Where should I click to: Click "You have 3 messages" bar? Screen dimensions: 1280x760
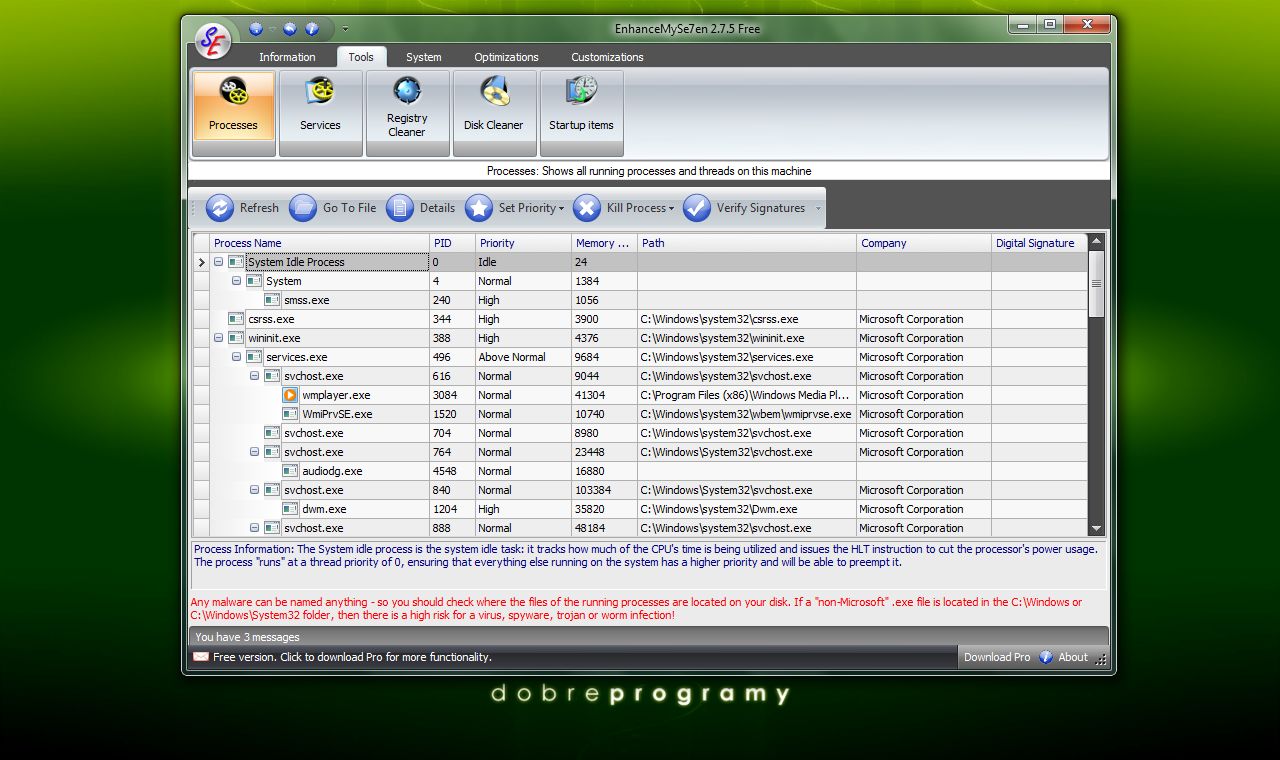648,637
